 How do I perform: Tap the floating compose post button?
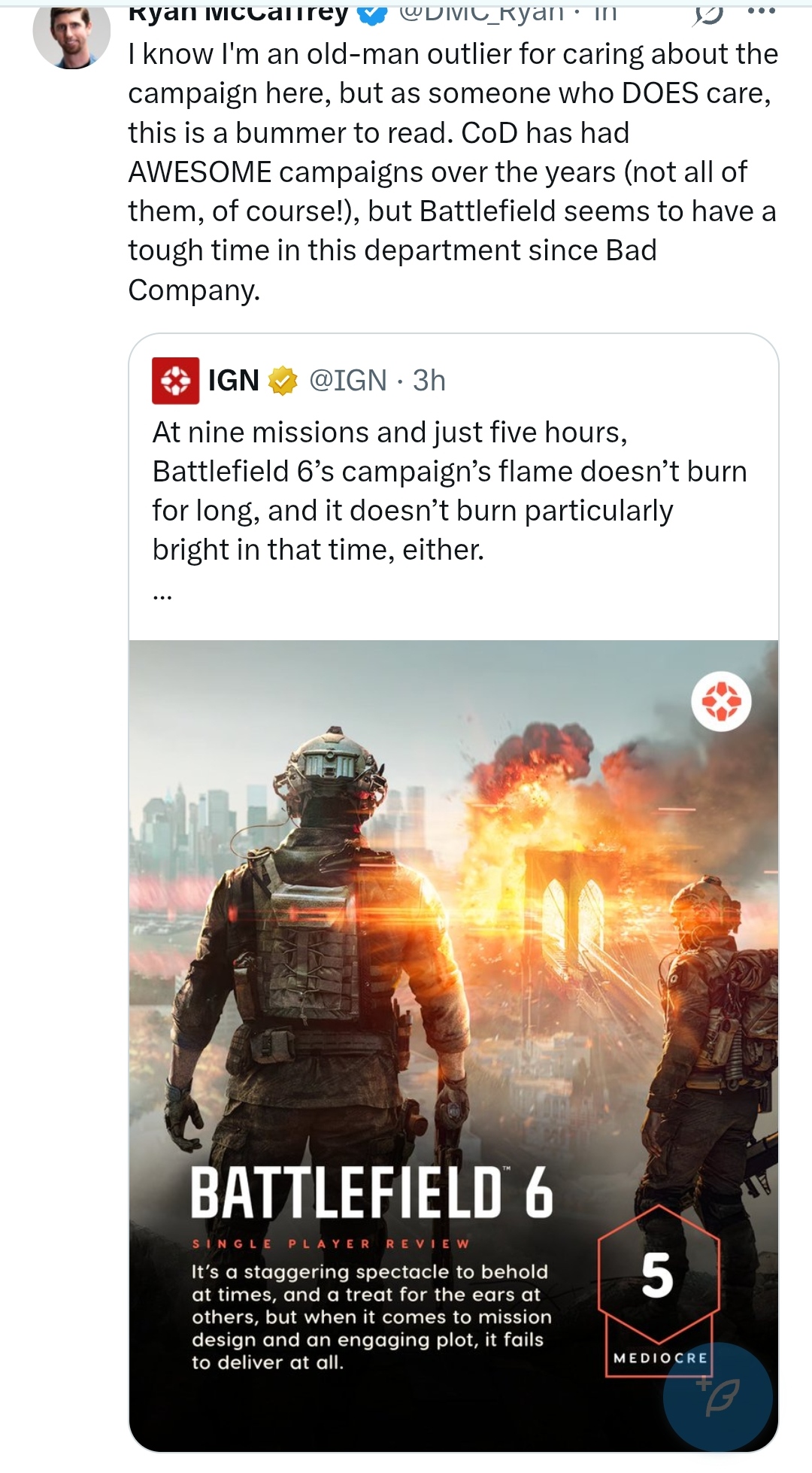(x=717, y=1397)
